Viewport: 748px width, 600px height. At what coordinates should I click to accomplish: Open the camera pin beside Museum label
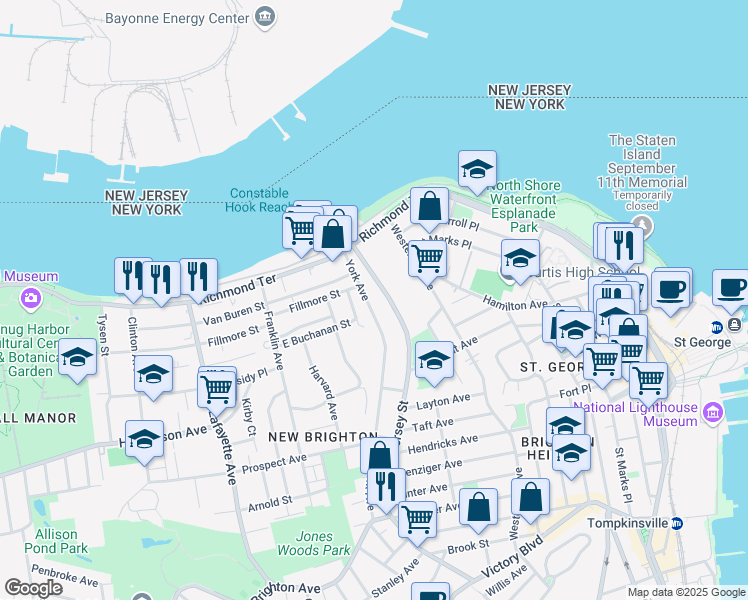tap(31, 299)
